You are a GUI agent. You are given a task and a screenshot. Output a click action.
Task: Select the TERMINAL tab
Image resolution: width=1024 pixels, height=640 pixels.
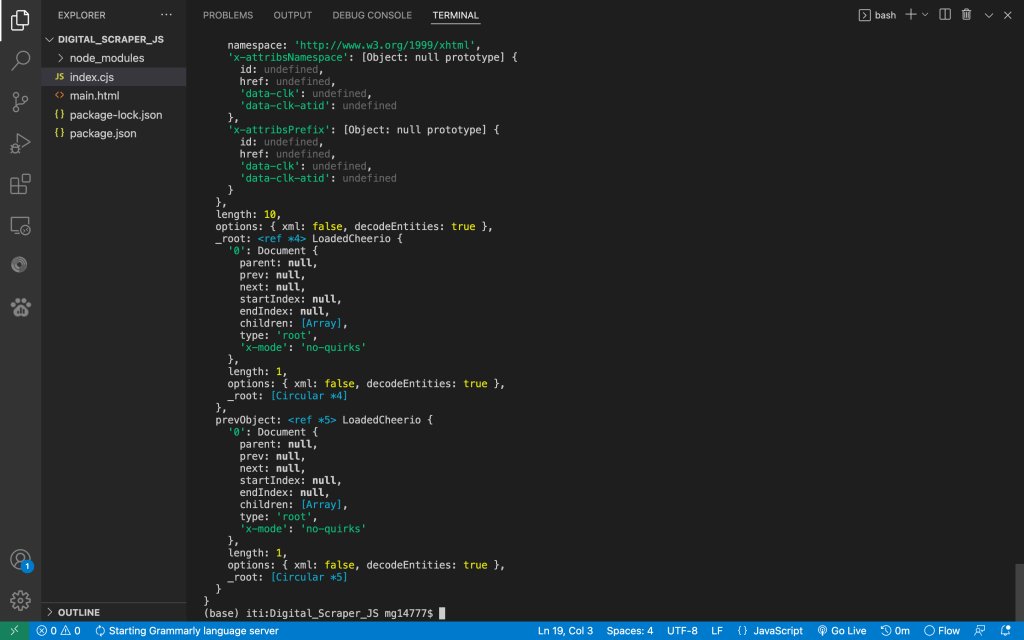click(456, 15)
